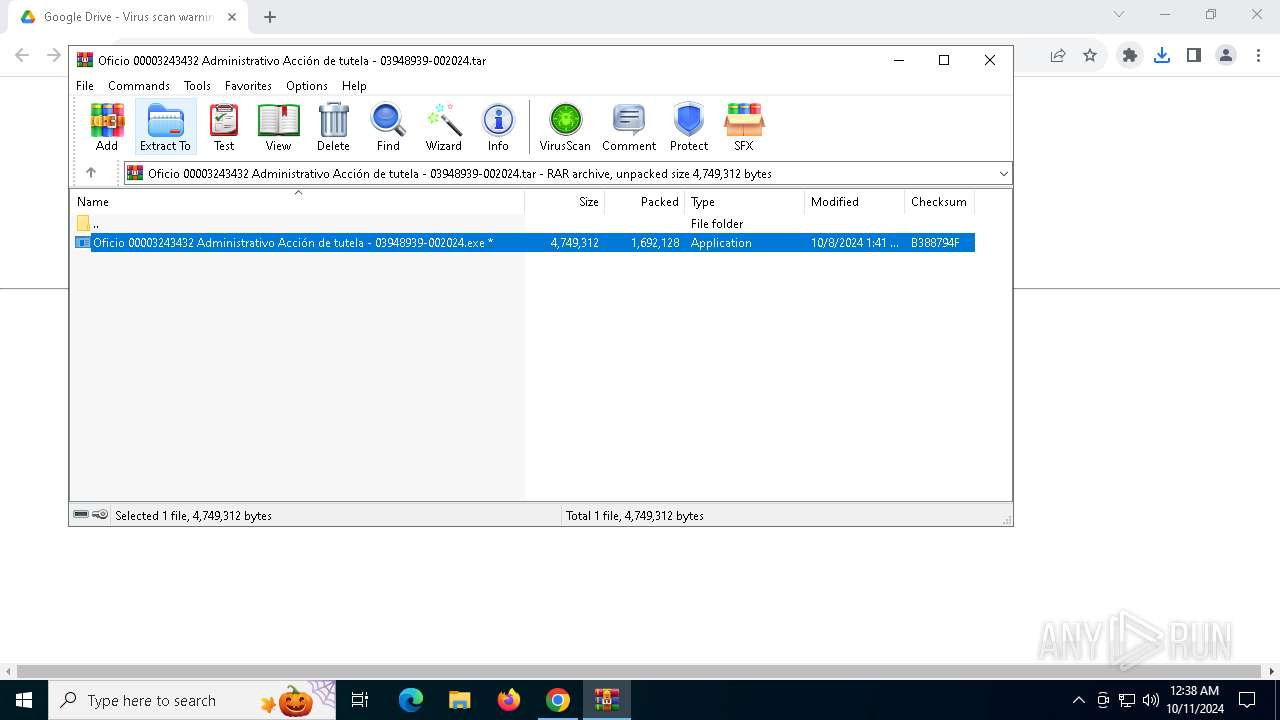Click the disk icon in WinRAR status bar
The width and height of the screenshot is (1280, 720).
[x=81, y=515]
